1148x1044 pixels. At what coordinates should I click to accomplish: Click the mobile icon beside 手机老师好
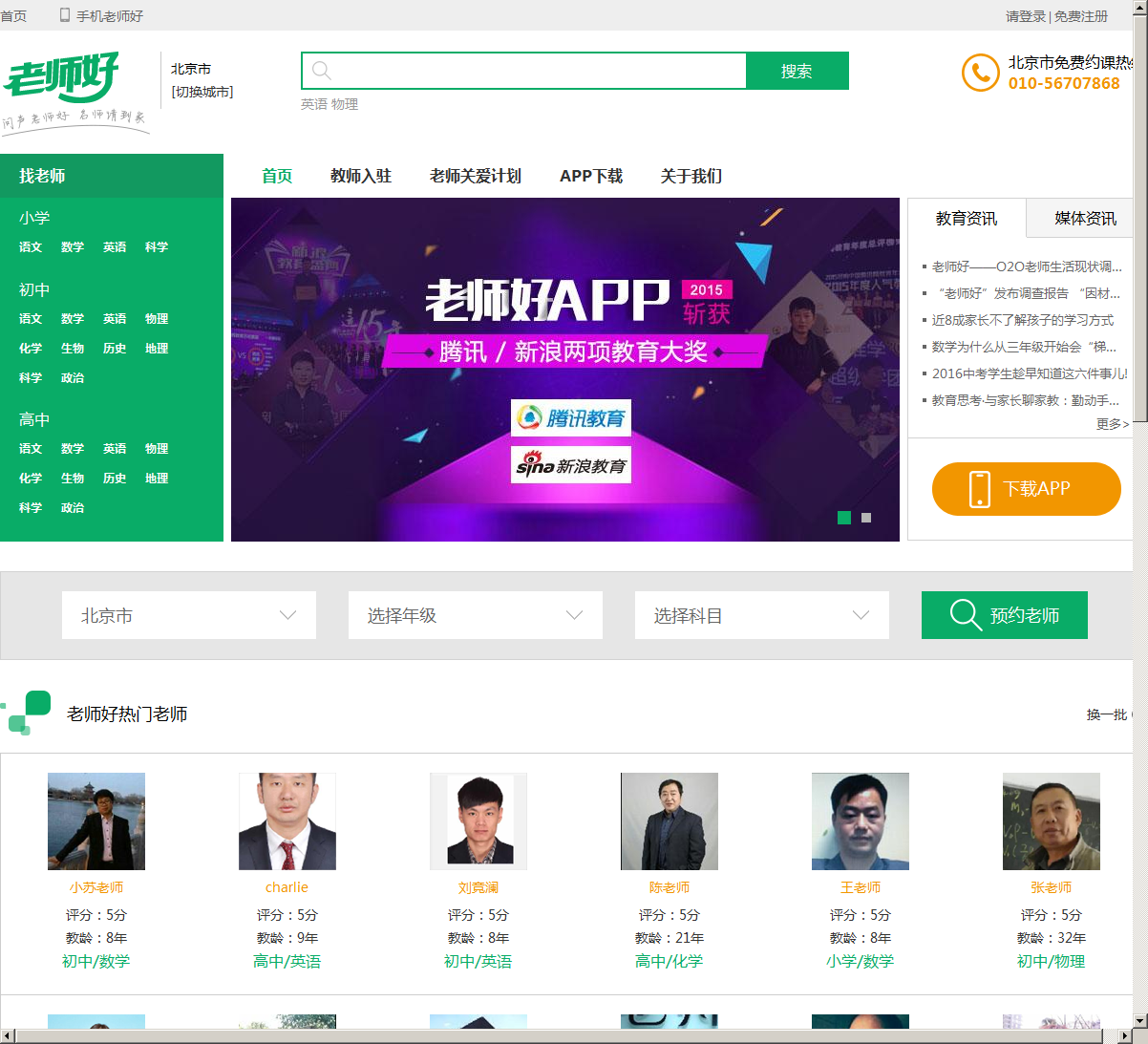[65, 15]
